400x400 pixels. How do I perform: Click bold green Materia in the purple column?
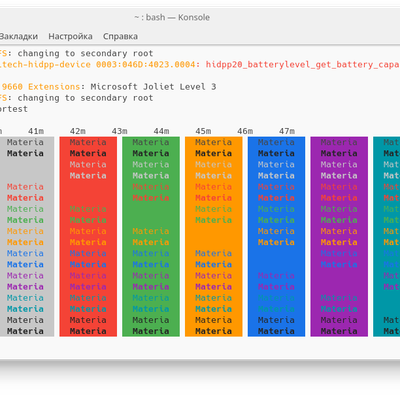(x=339, y=220)
